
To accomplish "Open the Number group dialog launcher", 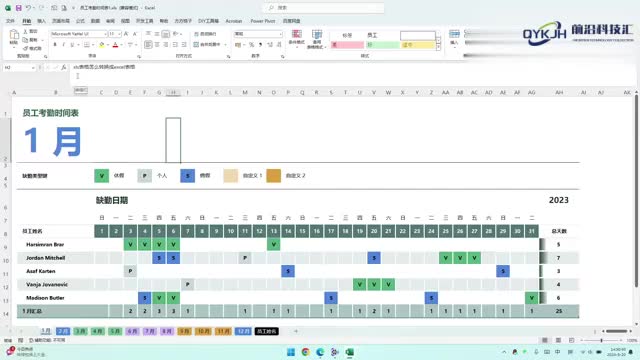I will 282,56.
